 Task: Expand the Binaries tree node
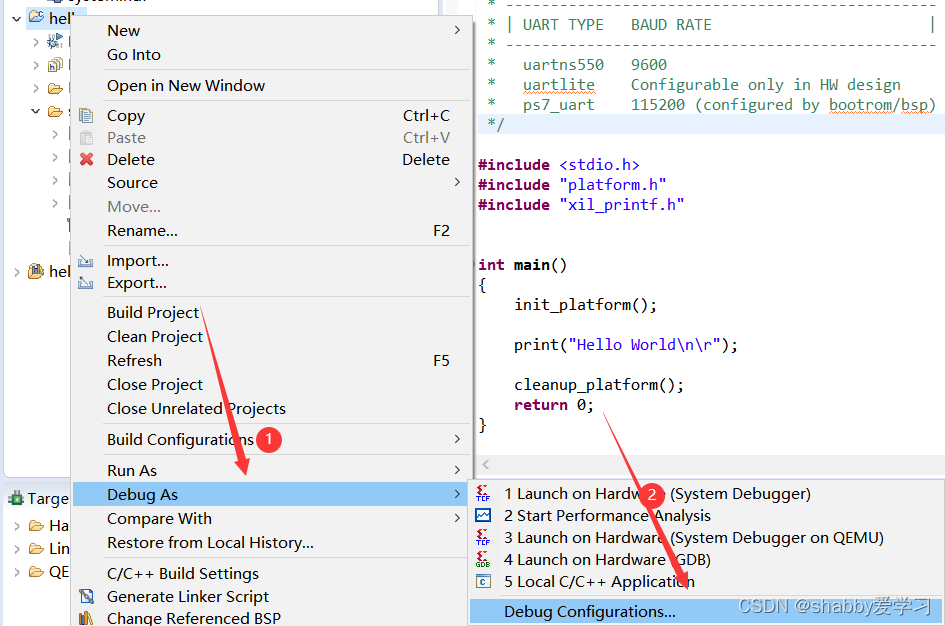(36, 42)
